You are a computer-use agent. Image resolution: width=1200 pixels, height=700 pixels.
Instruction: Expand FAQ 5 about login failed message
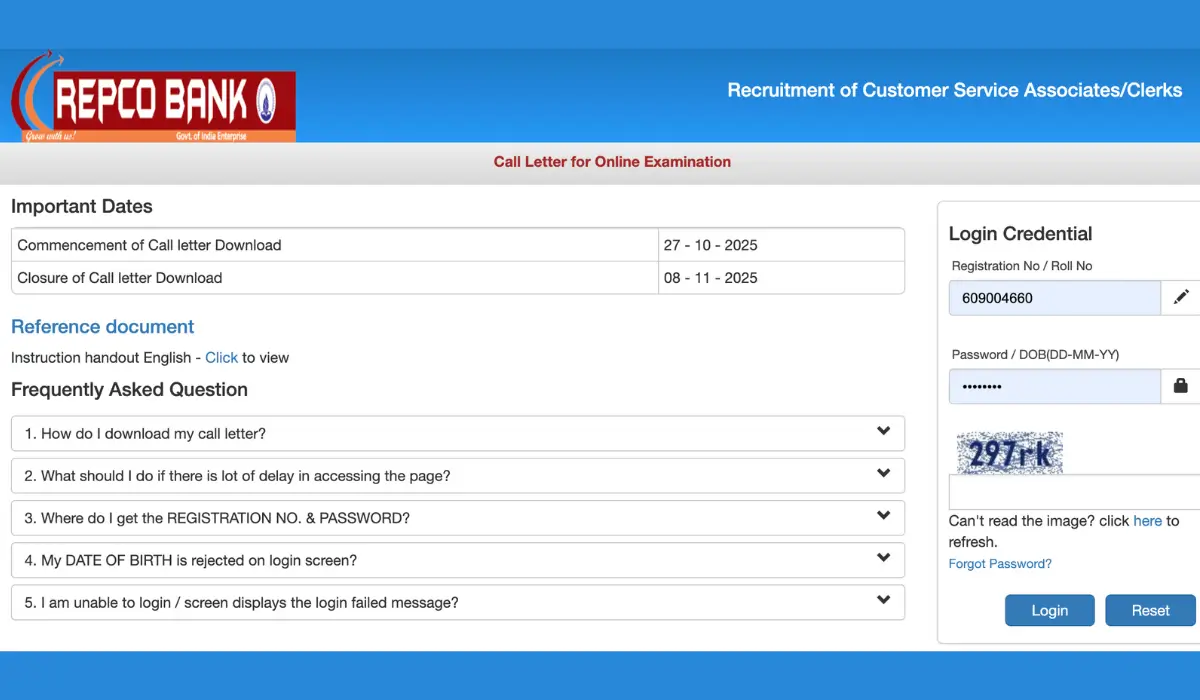457,602
